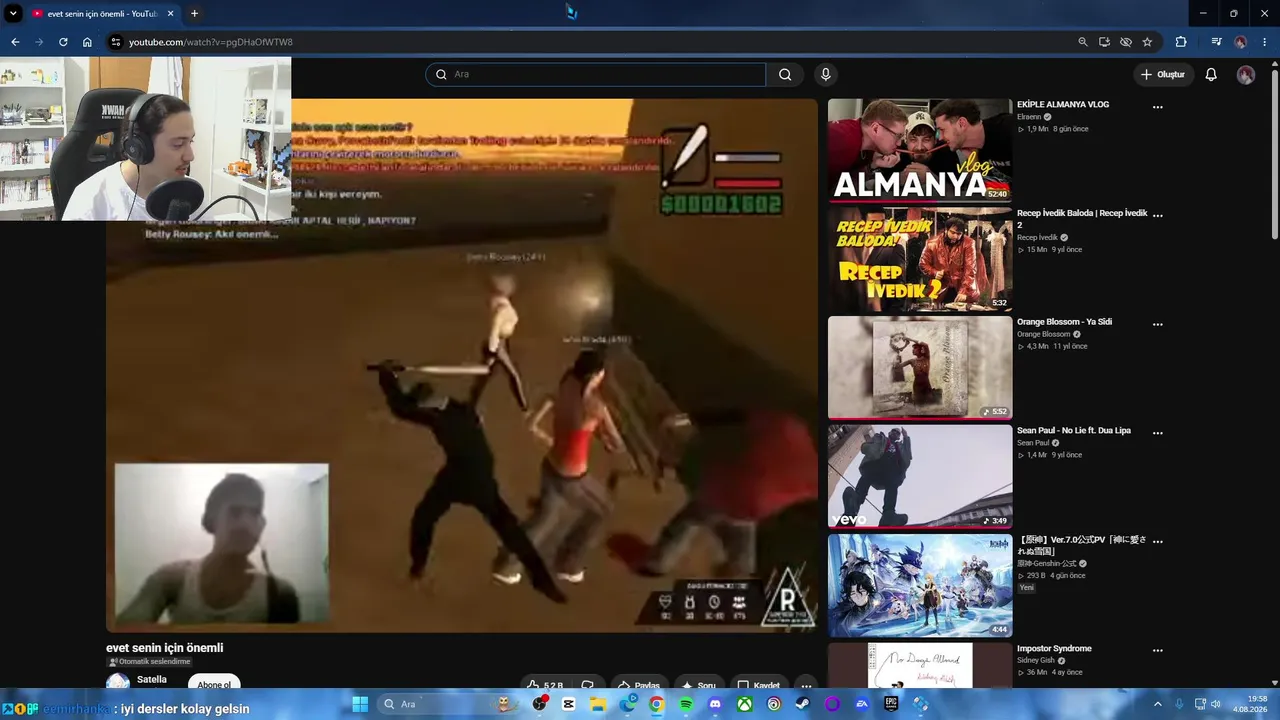Expand the browser tab search dropdown
This screenshot has height=720, width=1280.
click(13, 13)
